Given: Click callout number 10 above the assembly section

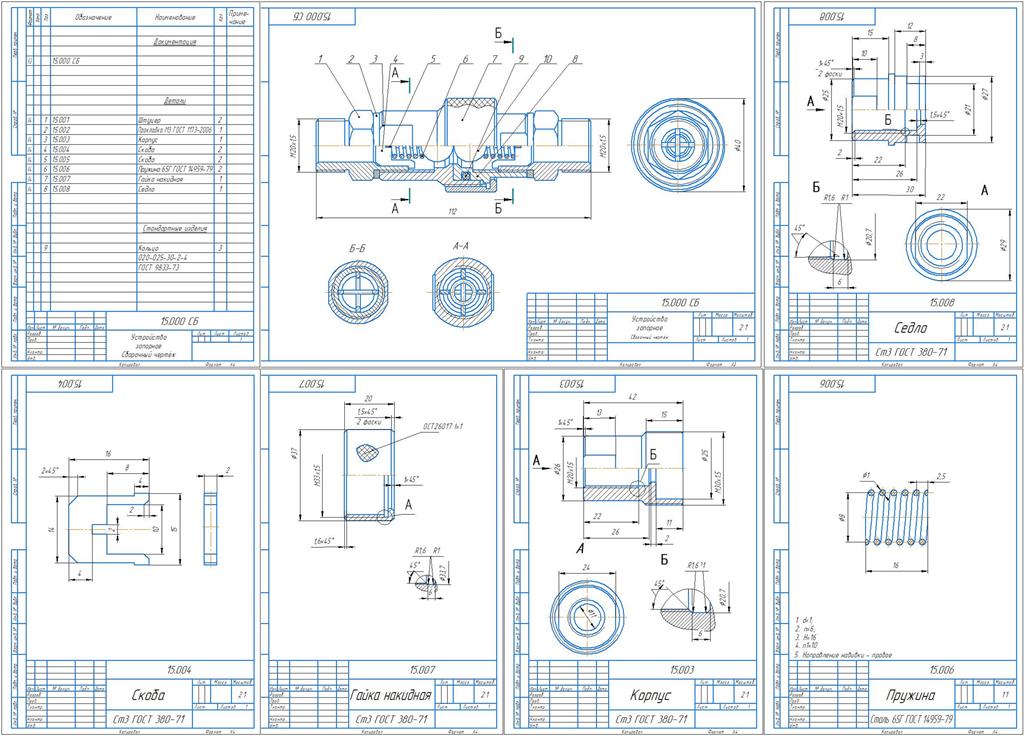Looking at the screenshot, I should point(548,59).
